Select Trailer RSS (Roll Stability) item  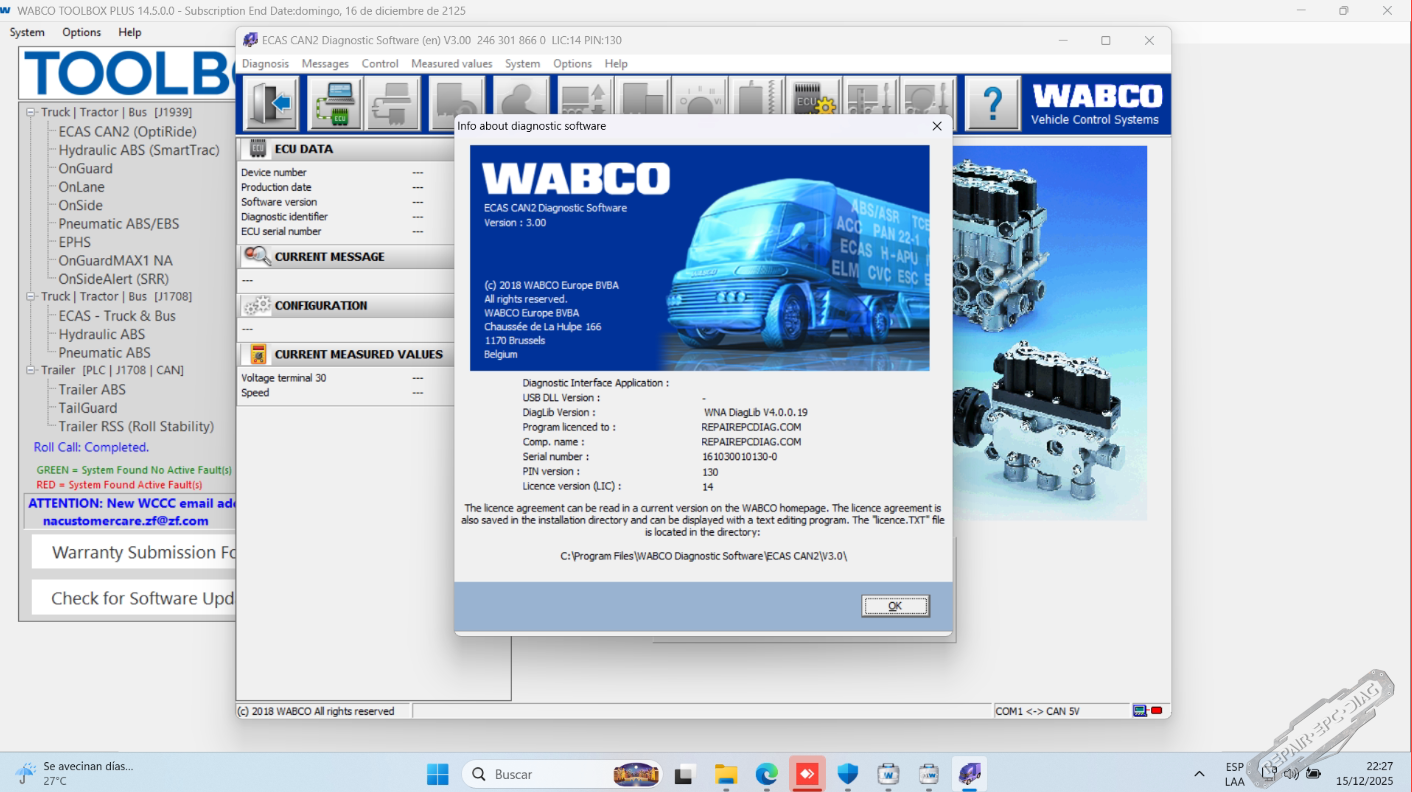click(x=136, y=427)
